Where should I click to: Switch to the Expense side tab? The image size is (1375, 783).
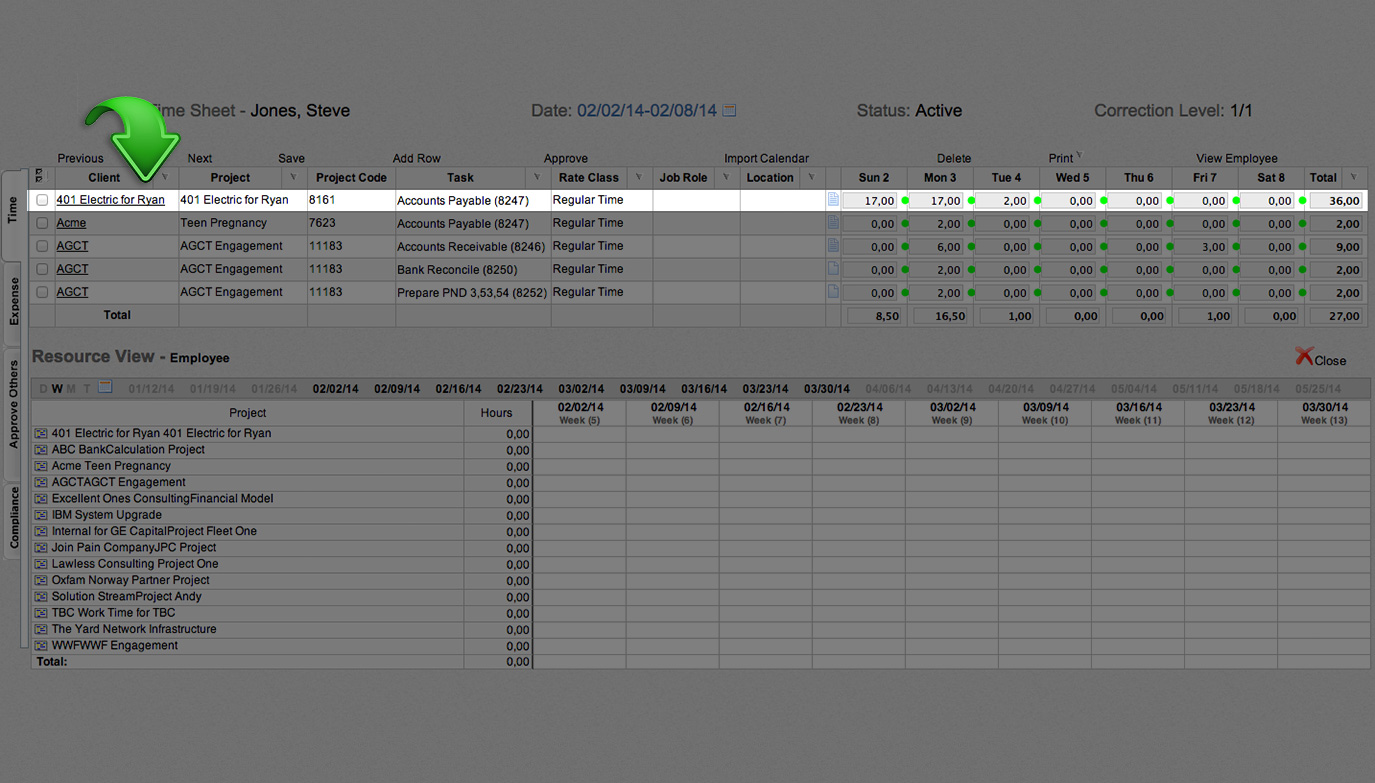(x=14, y=302)
